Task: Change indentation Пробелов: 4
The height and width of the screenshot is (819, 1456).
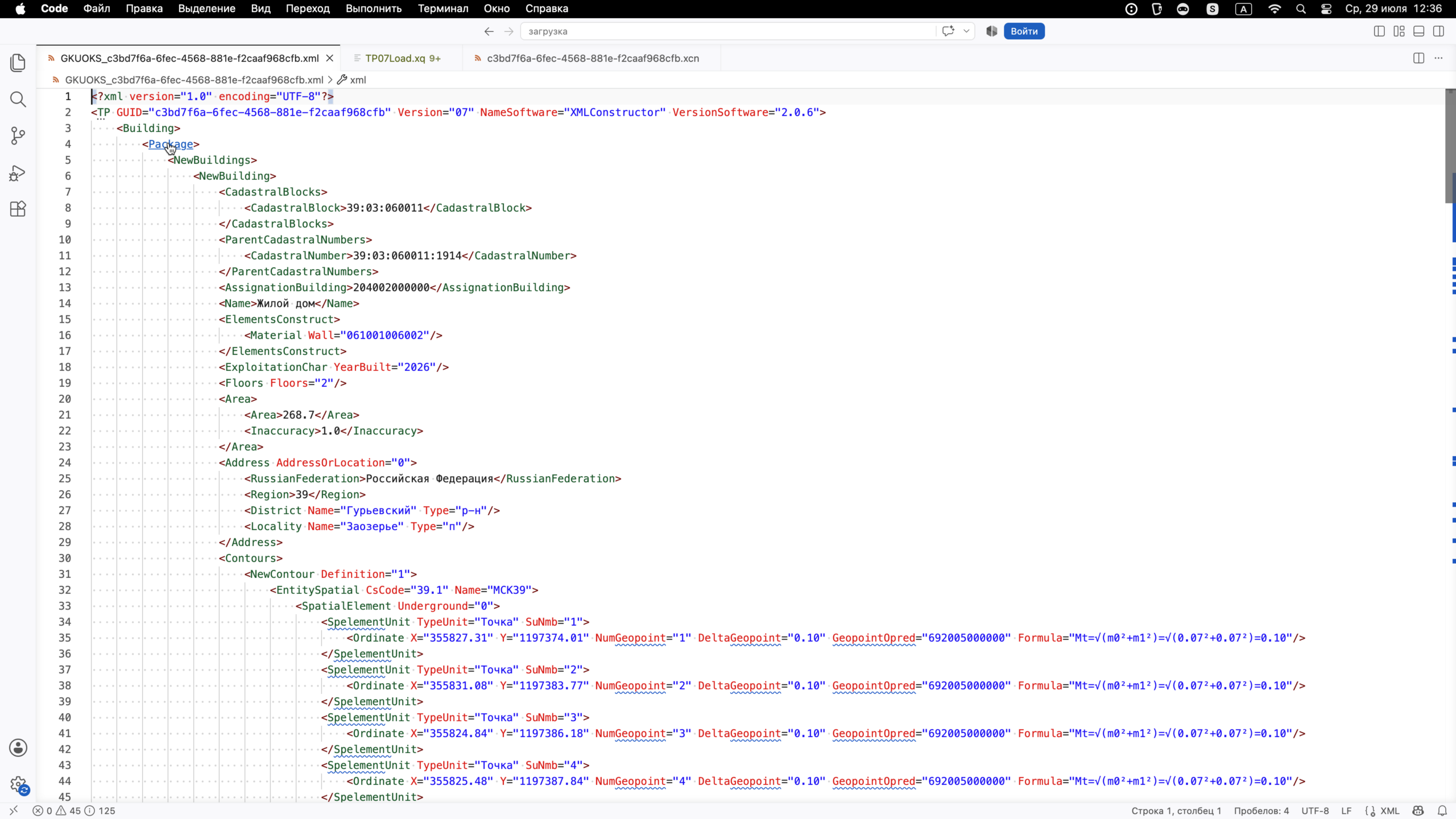Action: 1261,810
